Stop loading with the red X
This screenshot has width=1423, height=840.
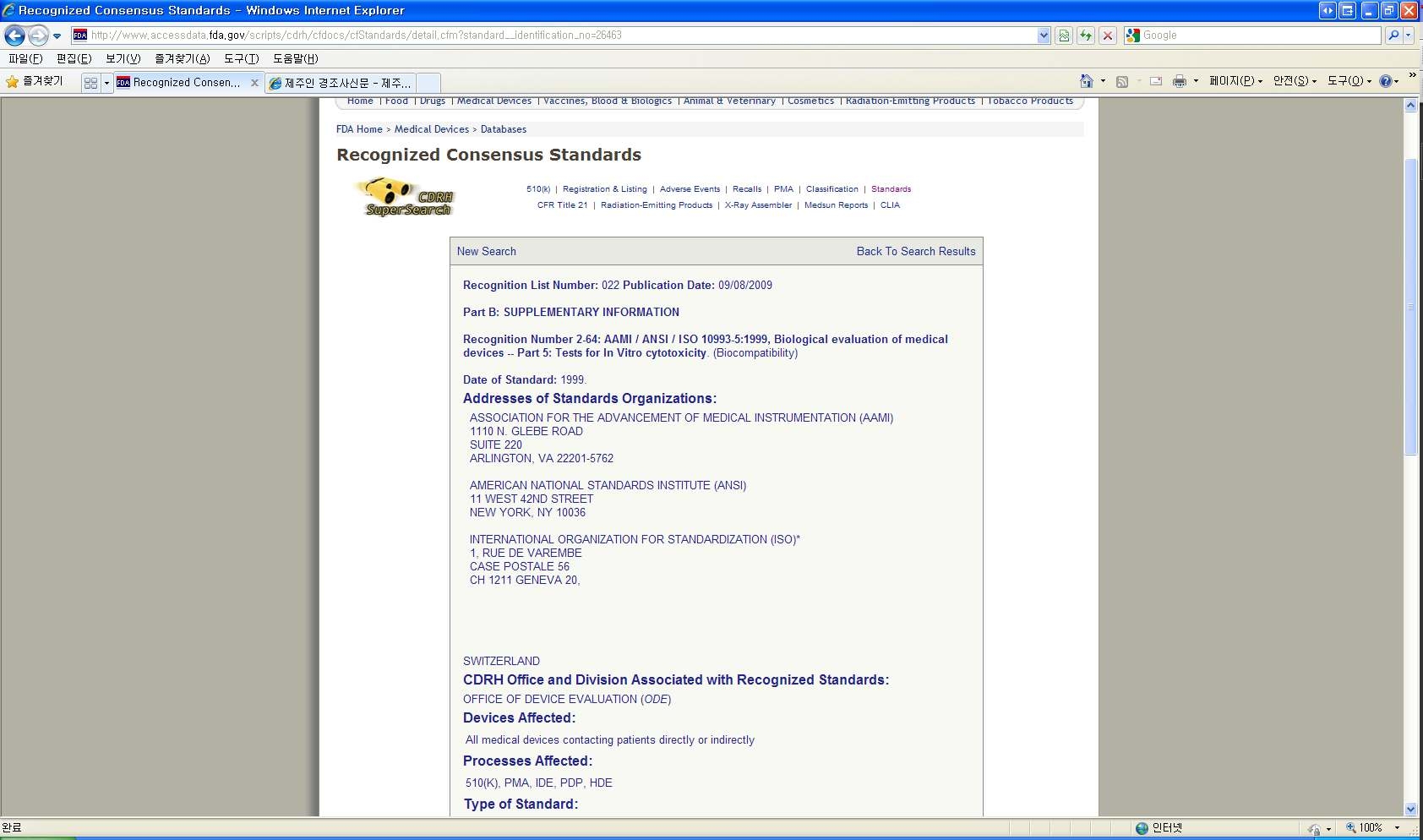click(x=1108, y=35)
